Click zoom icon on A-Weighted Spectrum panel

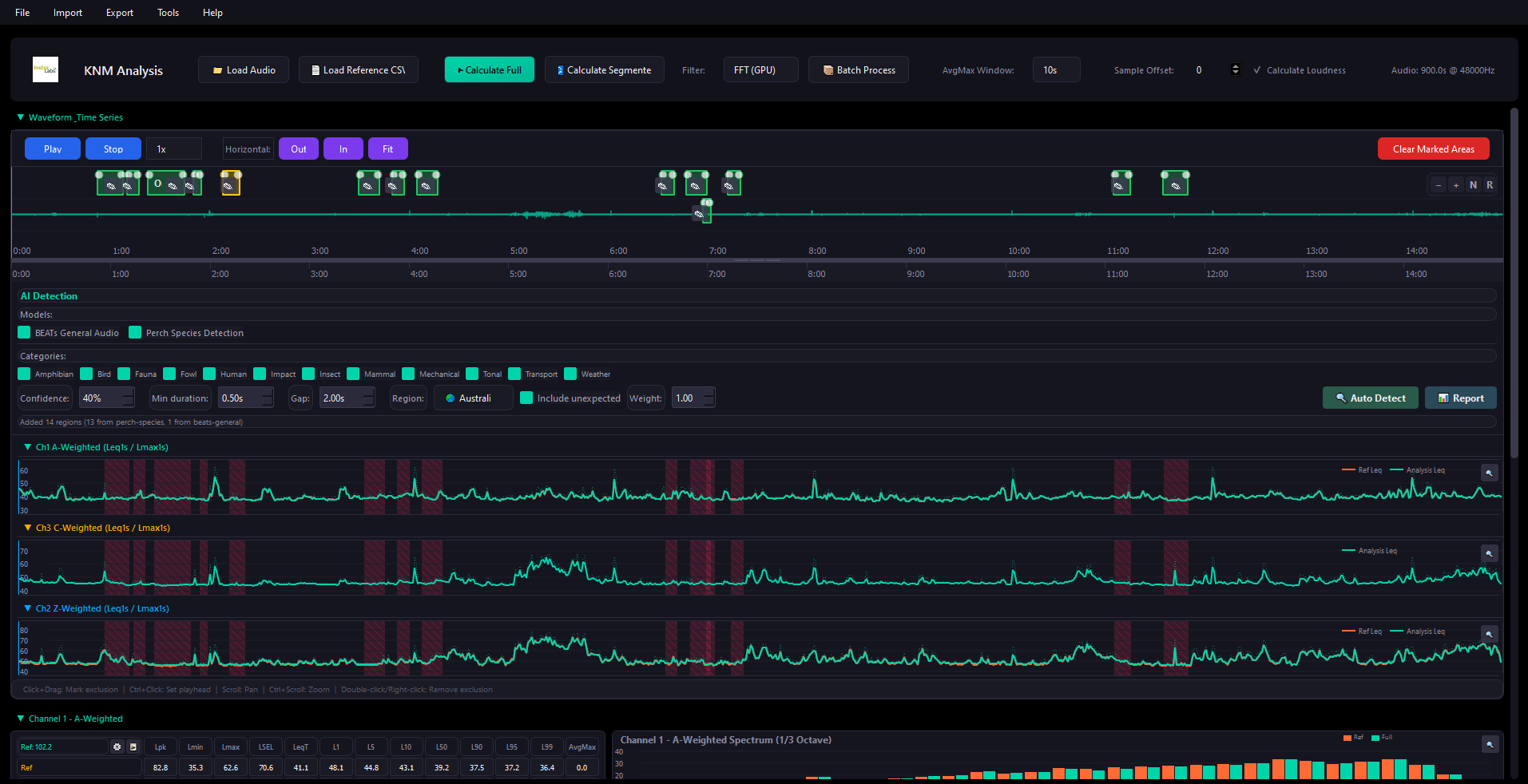point(1490,744)
